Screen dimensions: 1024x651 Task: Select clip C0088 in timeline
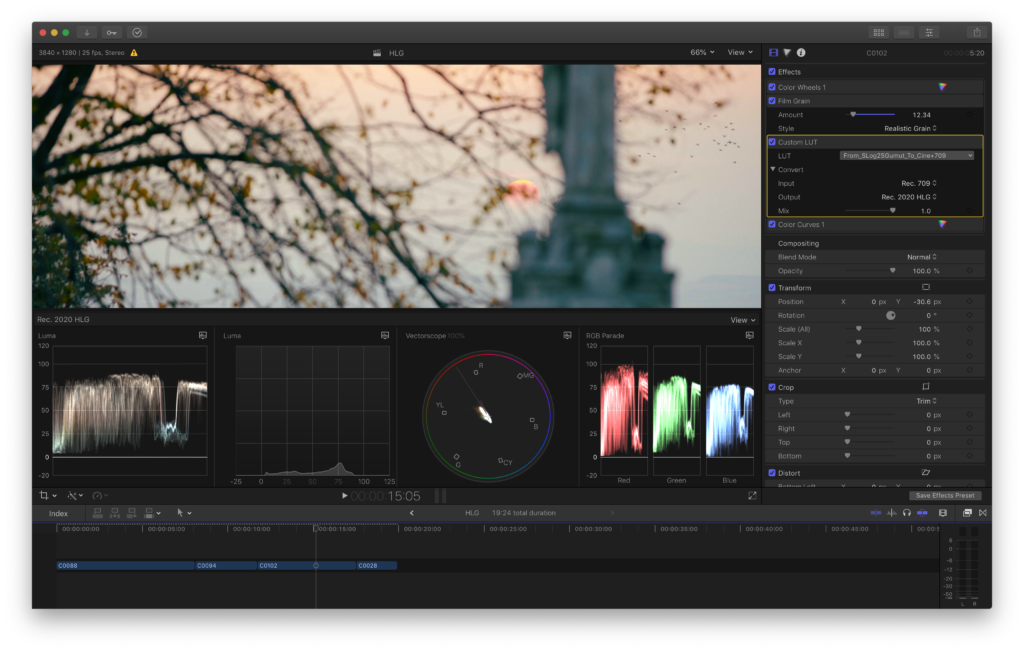pos(125,565)
